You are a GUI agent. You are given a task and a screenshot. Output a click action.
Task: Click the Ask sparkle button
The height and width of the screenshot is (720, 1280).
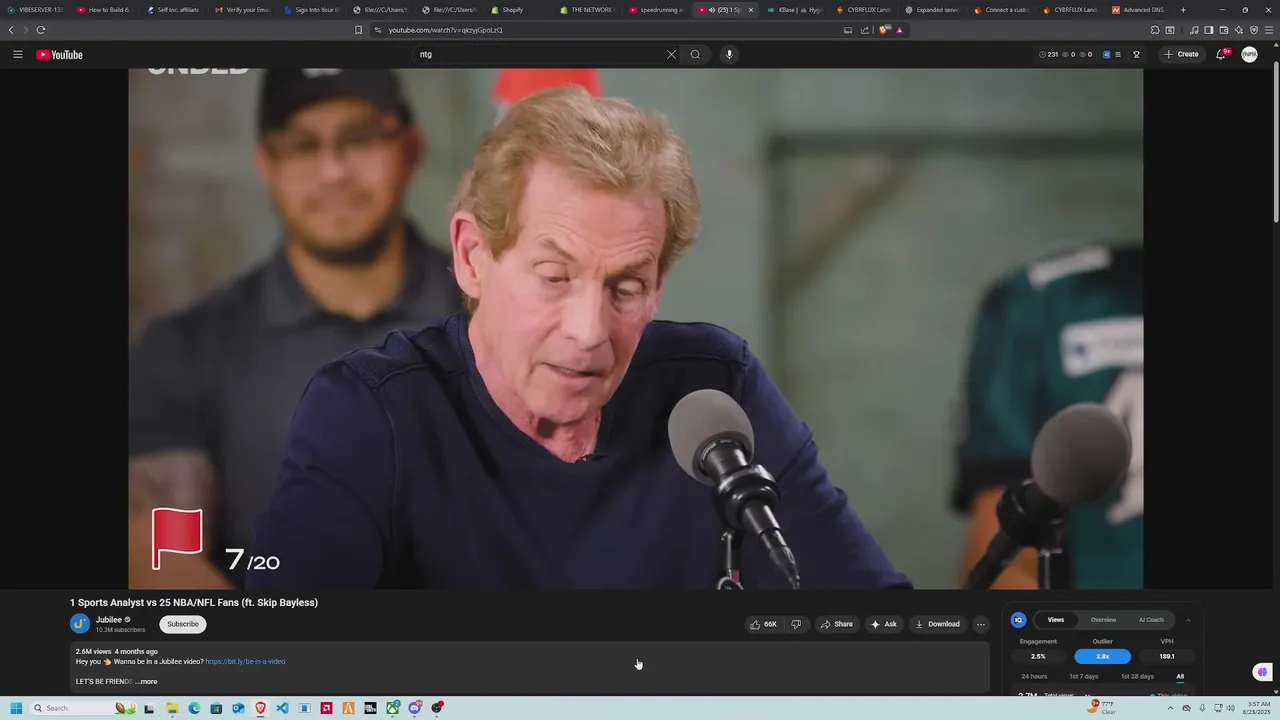pos(884,624)
